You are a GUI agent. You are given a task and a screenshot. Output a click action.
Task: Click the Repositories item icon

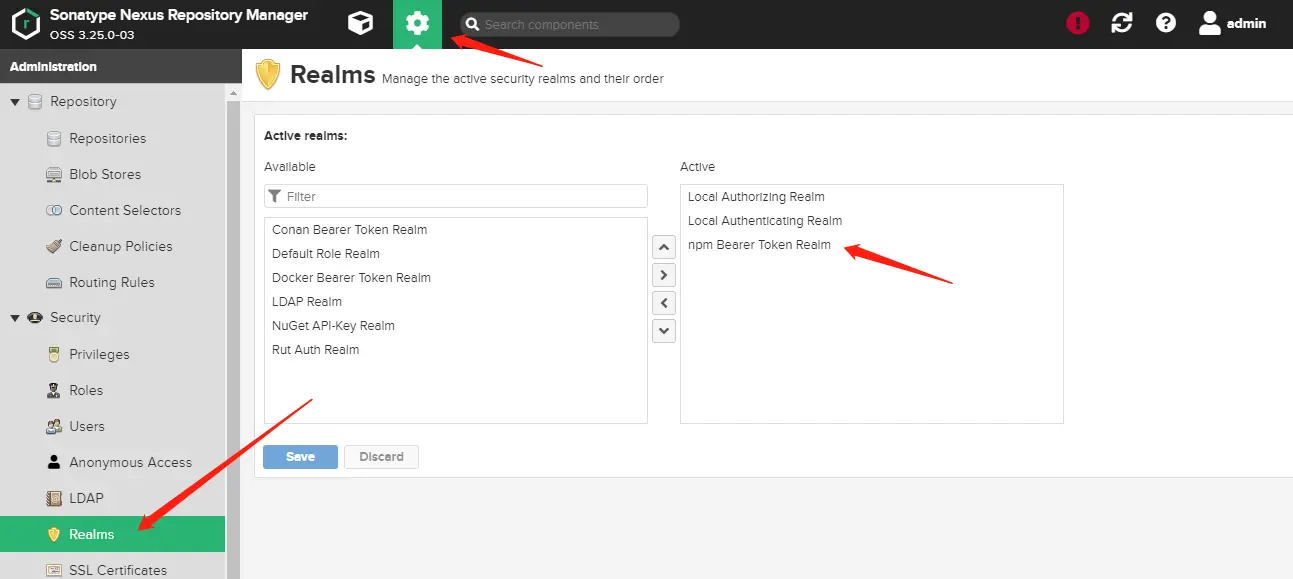tap(54, 138)
